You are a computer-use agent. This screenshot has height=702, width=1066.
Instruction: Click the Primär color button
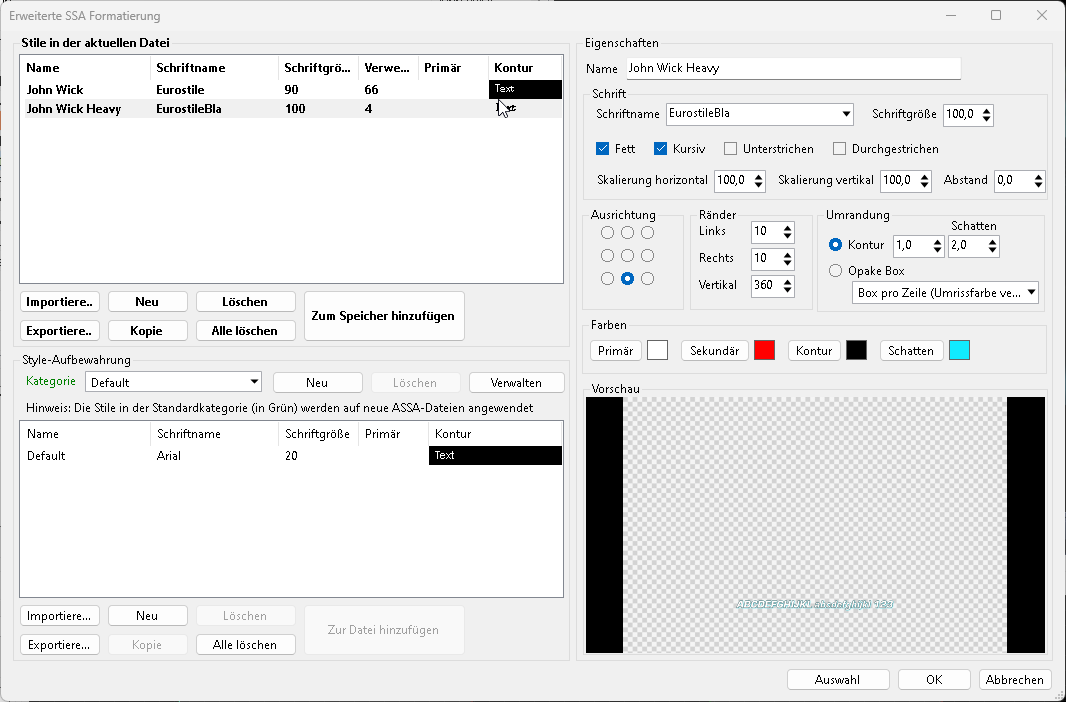[615, 351]
